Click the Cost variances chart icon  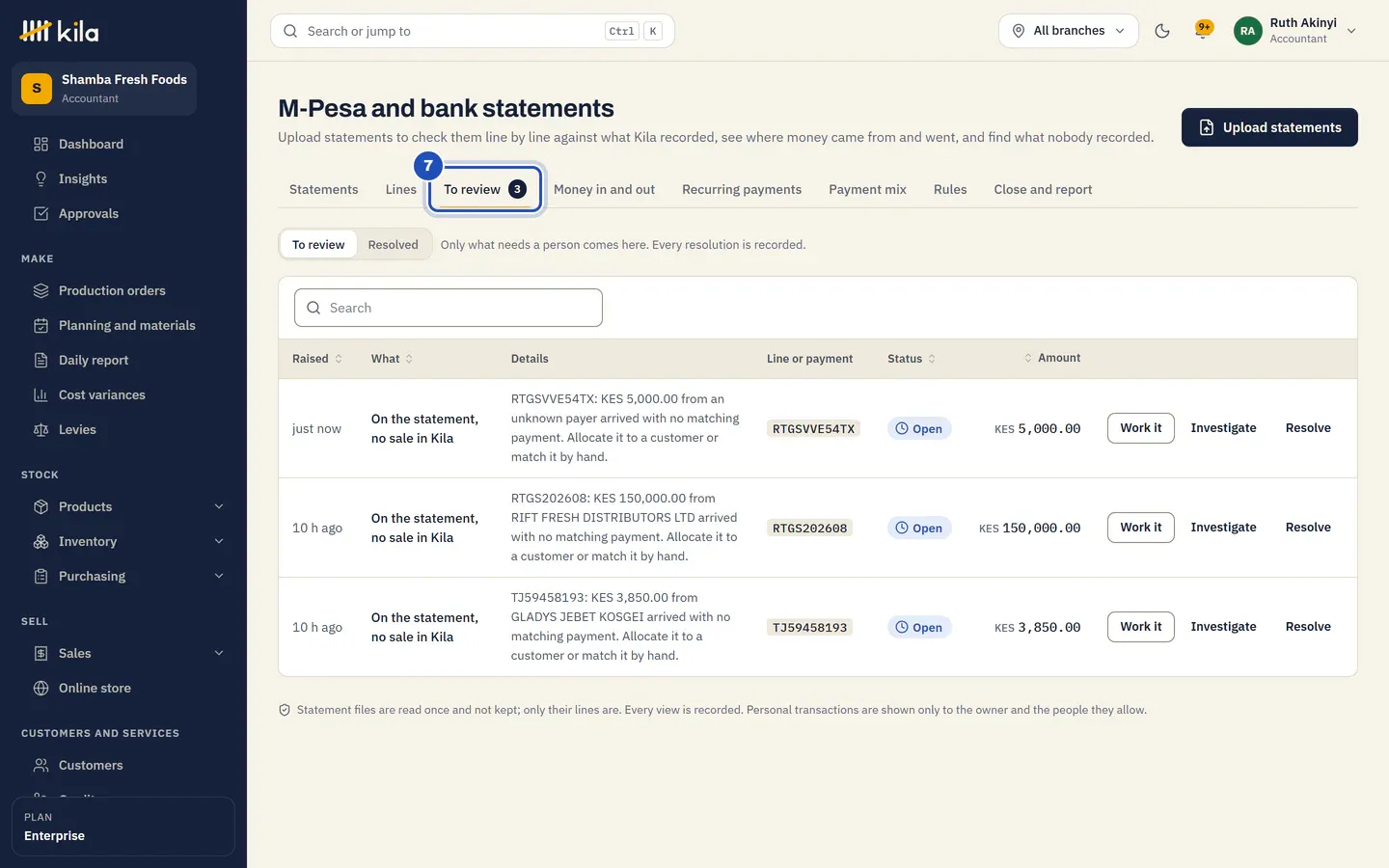(41, 395)
